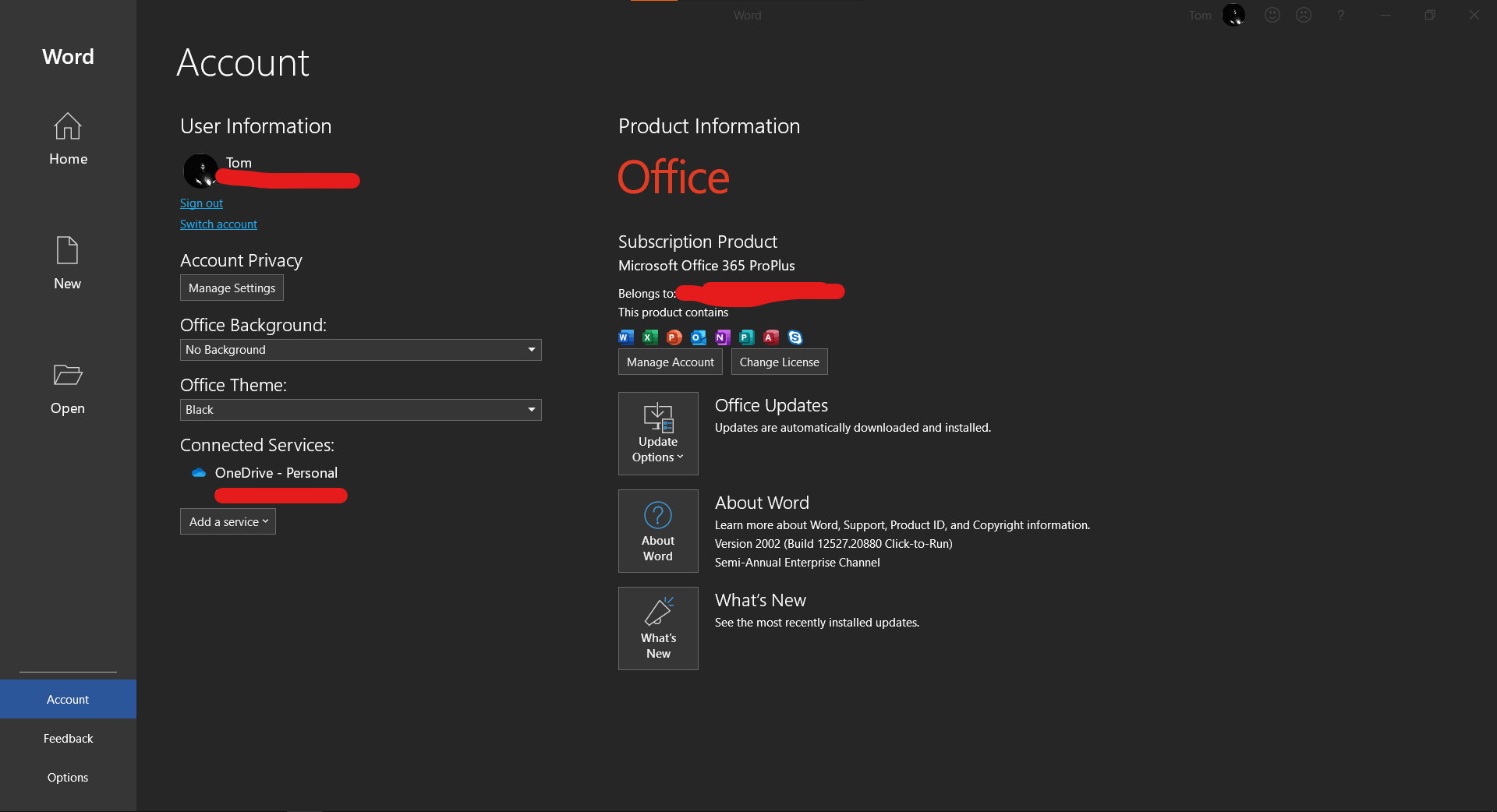1497x812 pixels.
Task: Click the Change License button
Action: 779,362
